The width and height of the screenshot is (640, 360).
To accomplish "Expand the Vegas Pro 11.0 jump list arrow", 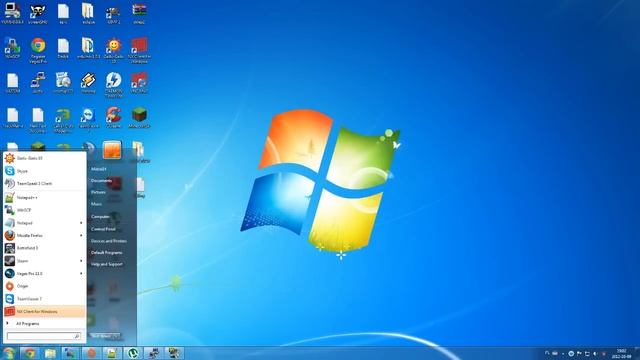I will (x=81, y=273).
